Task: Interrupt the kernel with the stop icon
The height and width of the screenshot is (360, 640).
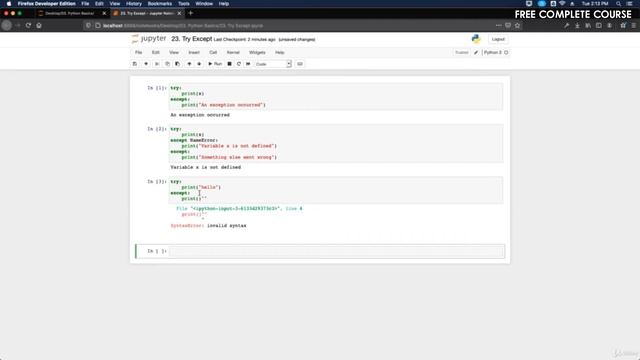Action: (229, 64)
